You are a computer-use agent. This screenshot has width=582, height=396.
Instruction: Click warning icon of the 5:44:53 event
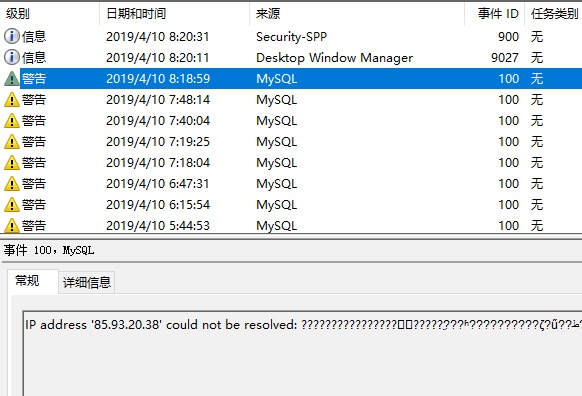pyautogui.click(x=12, y=226)
